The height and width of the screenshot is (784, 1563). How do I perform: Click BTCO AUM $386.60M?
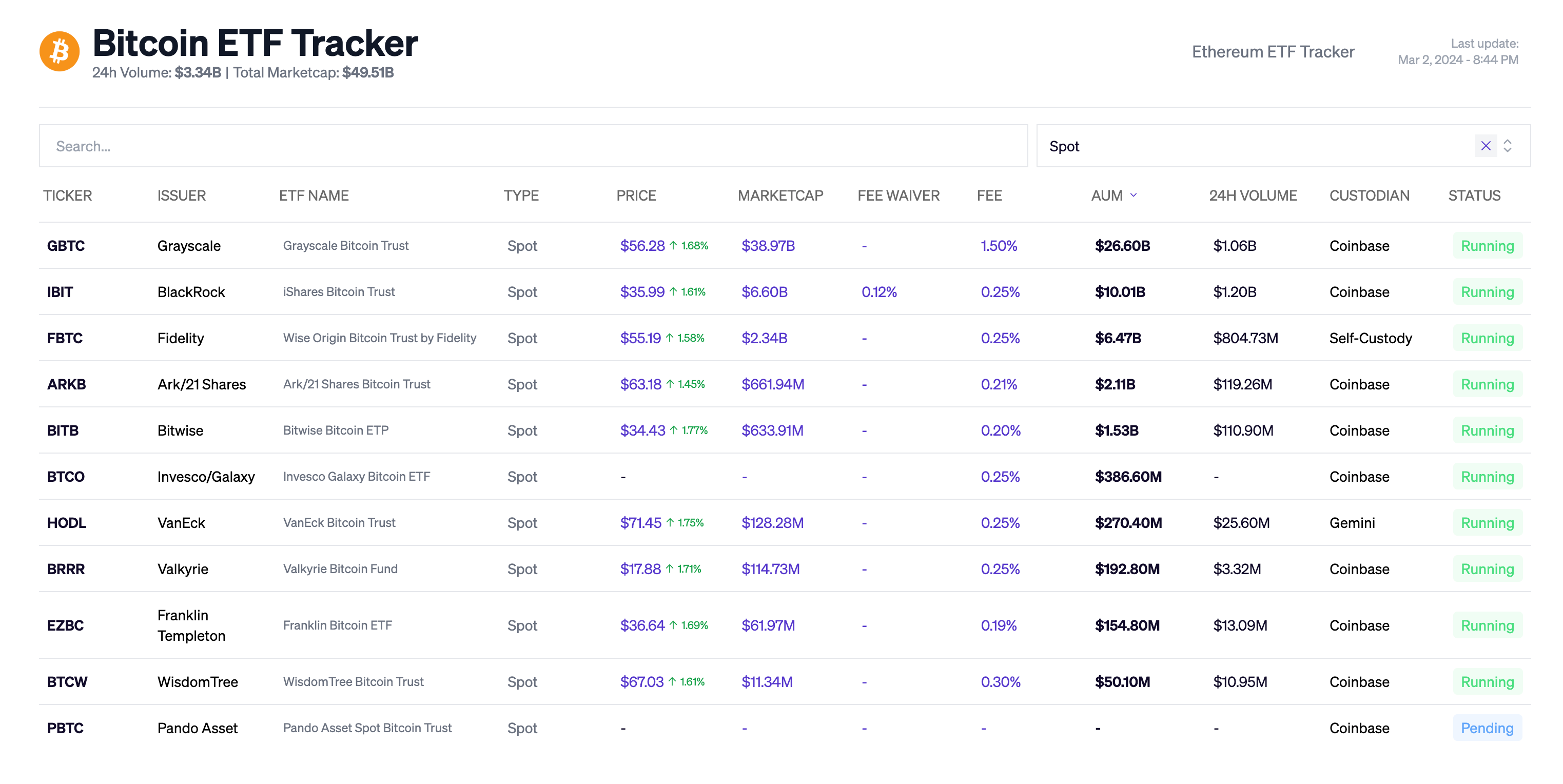click(x=1128, y=476)
